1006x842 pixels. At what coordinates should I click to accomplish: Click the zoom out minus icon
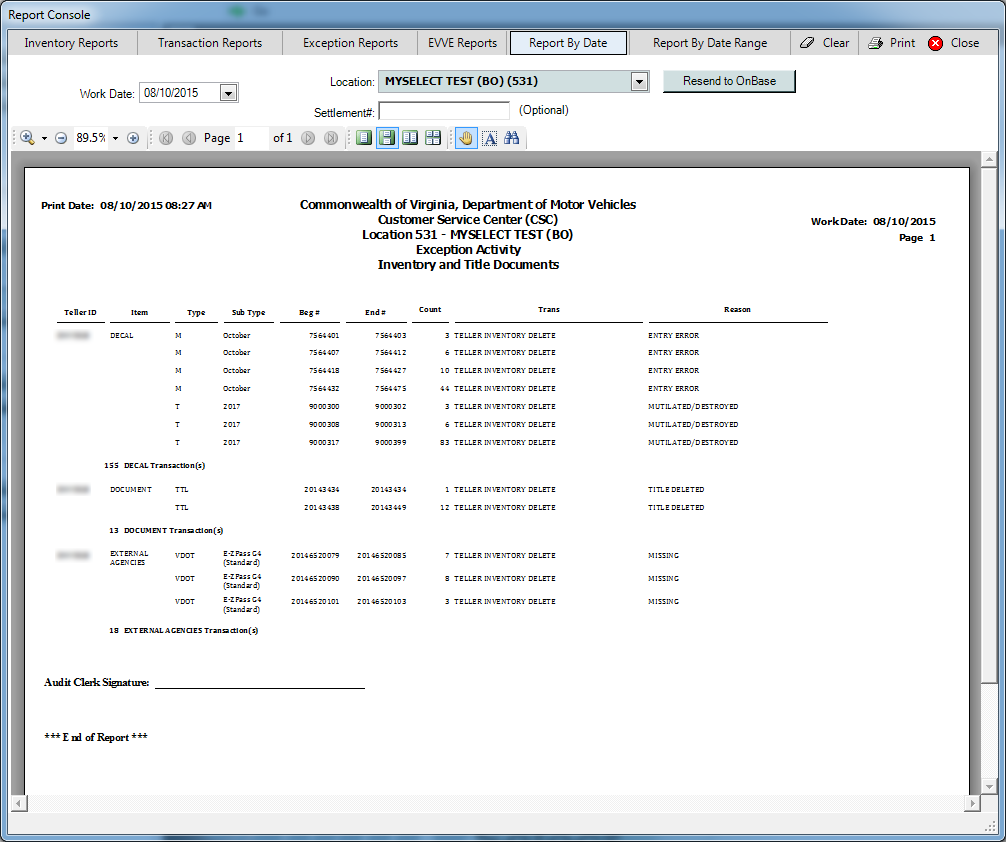click(x=61, y=138)
